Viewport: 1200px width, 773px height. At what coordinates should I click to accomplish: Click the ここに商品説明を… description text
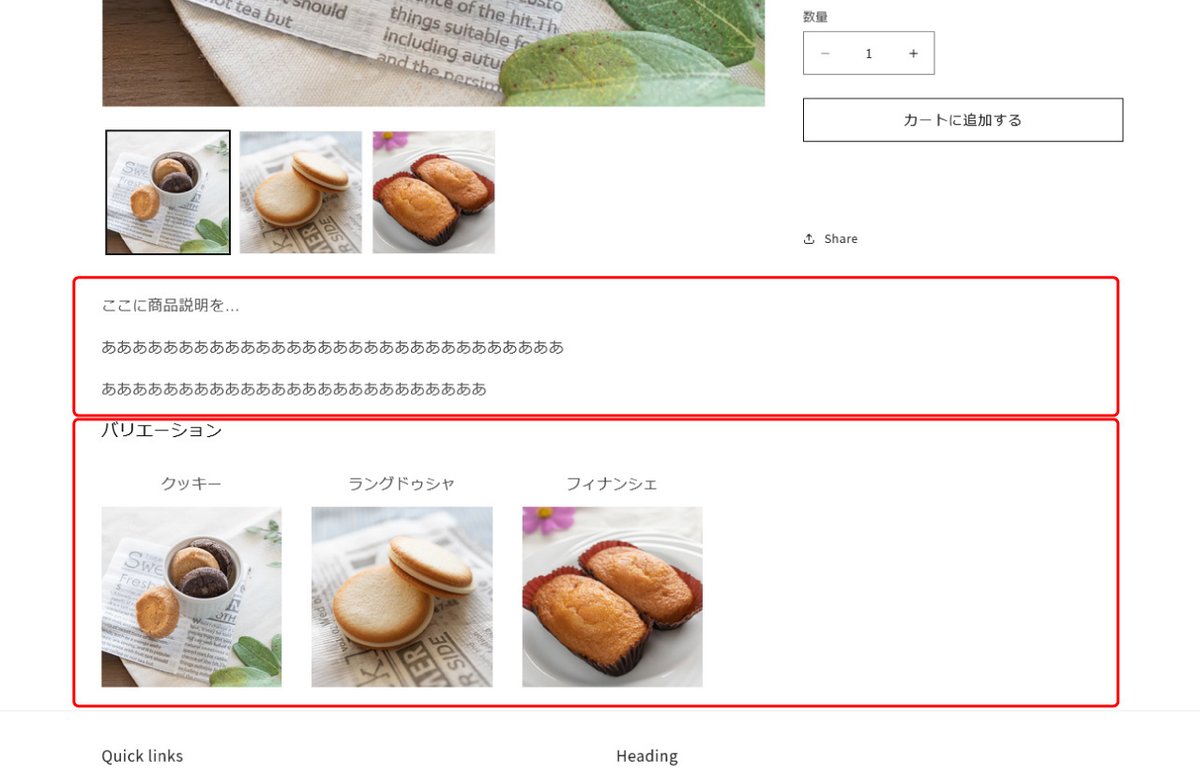coord(171,306)
